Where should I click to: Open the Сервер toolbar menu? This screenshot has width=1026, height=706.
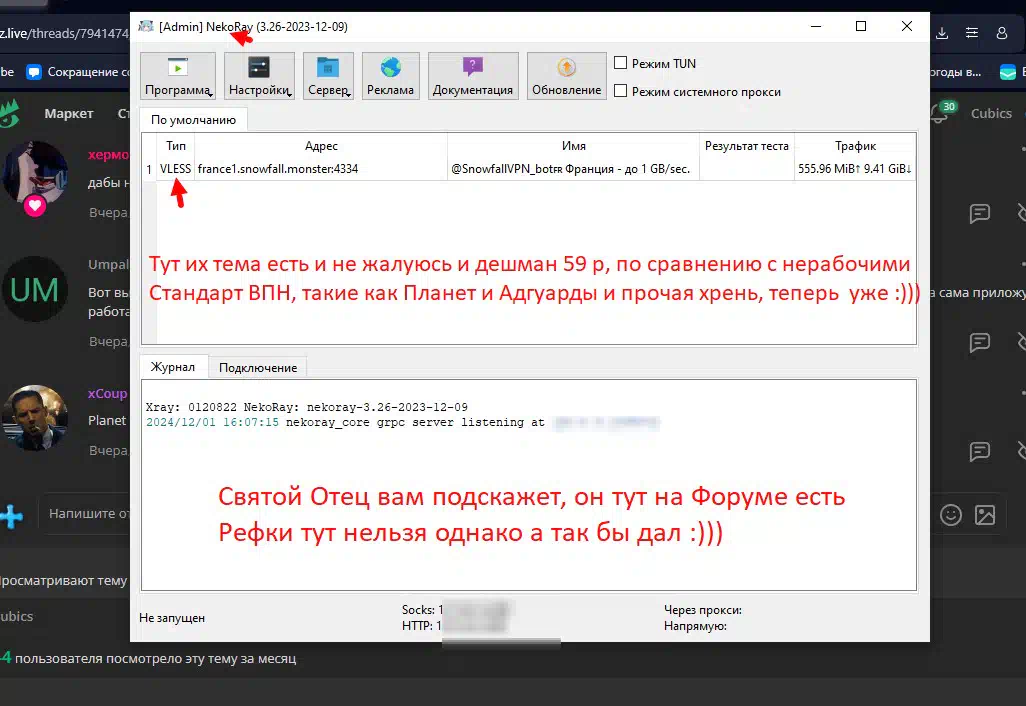click(x=328, y=76)
